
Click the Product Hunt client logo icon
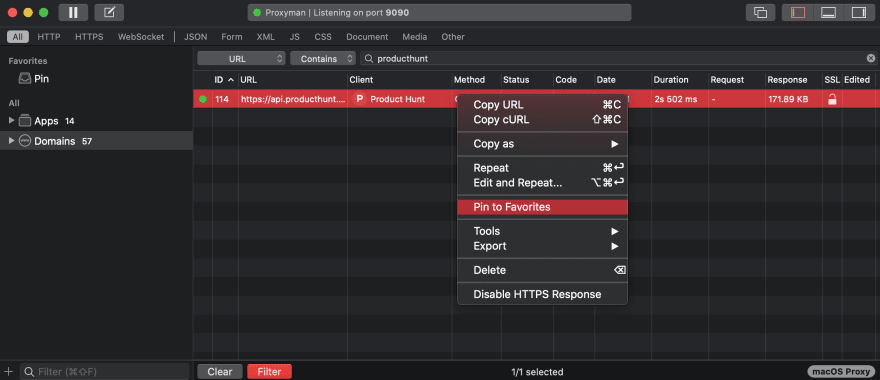click(x=360, y=99)
